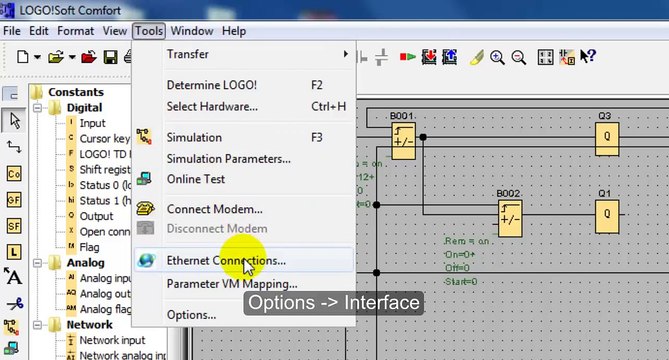This screenshot has width=669, height=360.
Task: Select the GF basic functions tool
Action: click(x=14, y=200)
